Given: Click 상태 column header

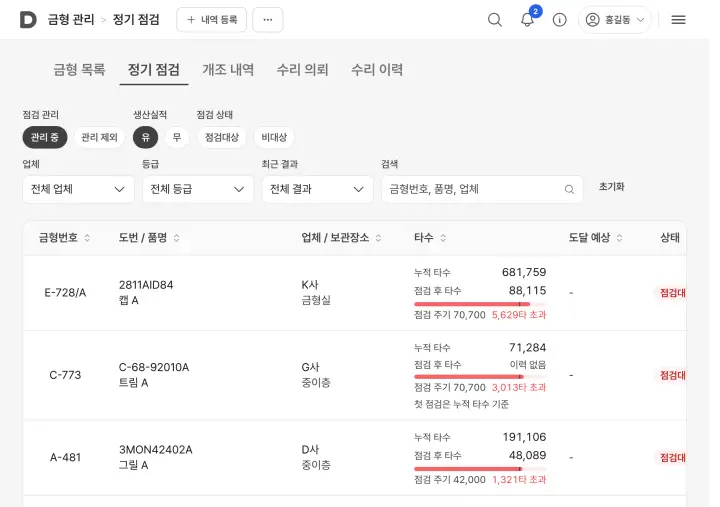Looking at the screenshot, I should point(670,237).
